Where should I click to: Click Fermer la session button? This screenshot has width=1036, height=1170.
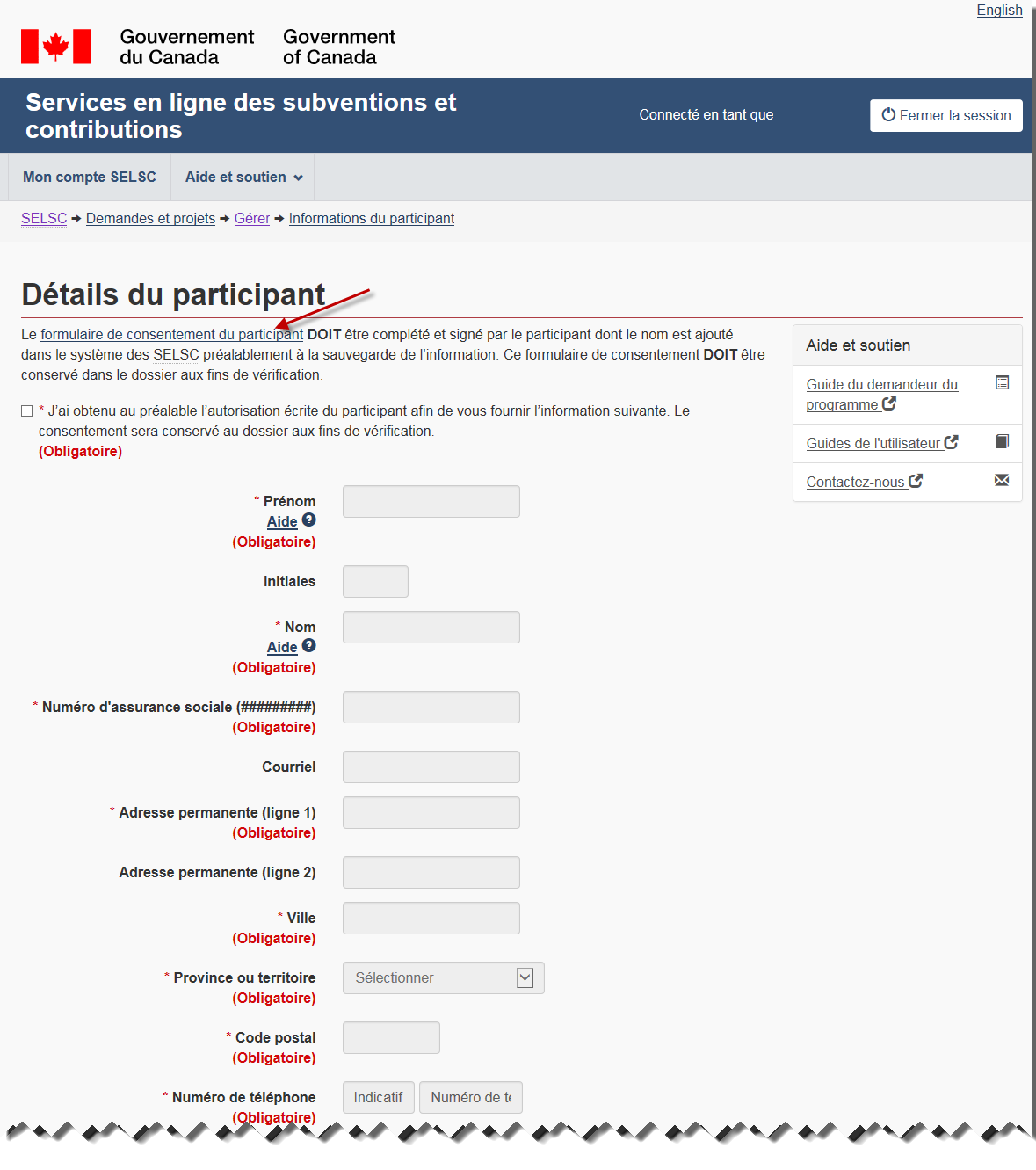(x=945, y=115)
